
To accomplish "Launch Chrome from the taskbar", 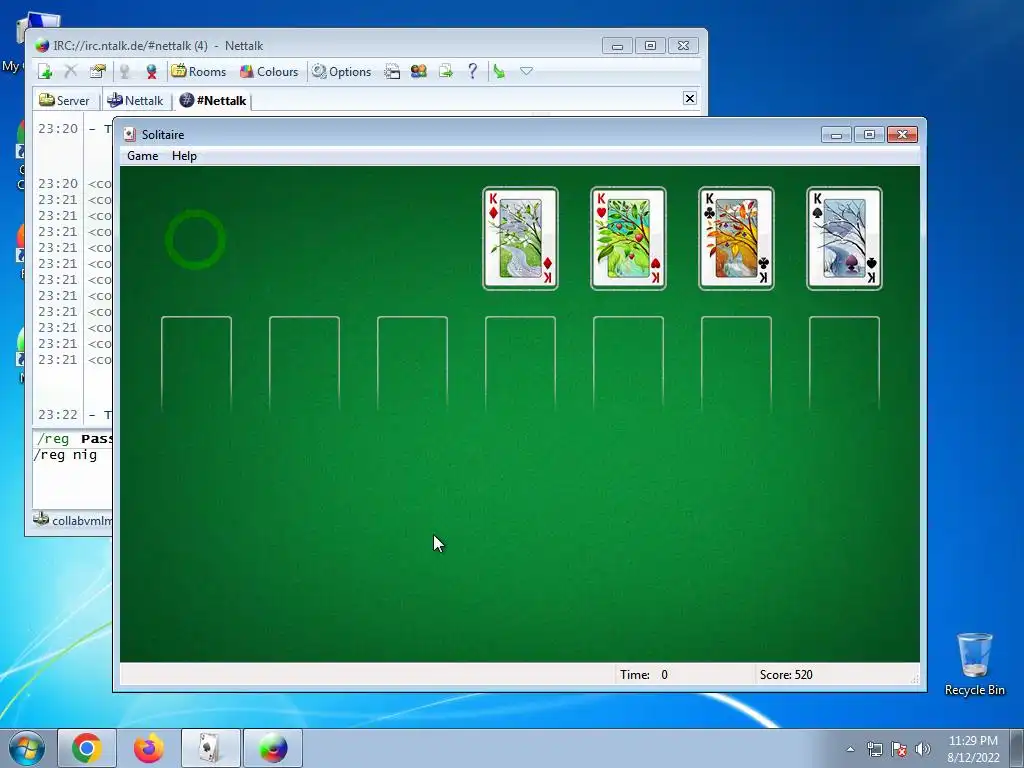I will (x=87, y=748).
